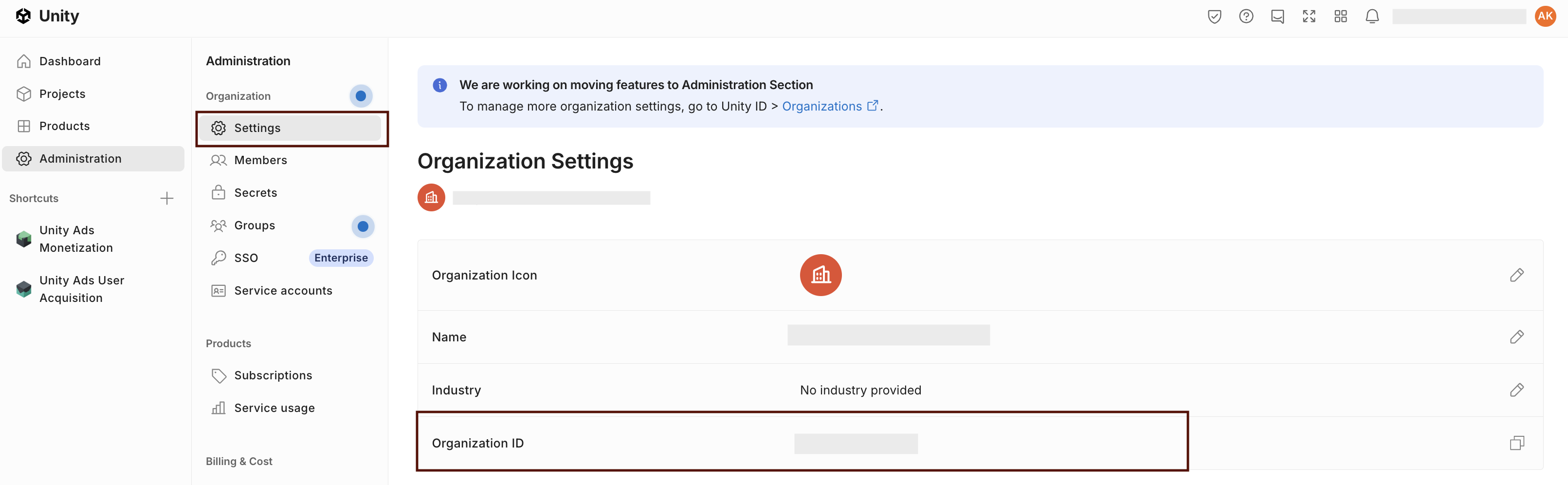The image size is (1568, 485).
Task: Copy the Organization ID
Action: pos(1516,443)
